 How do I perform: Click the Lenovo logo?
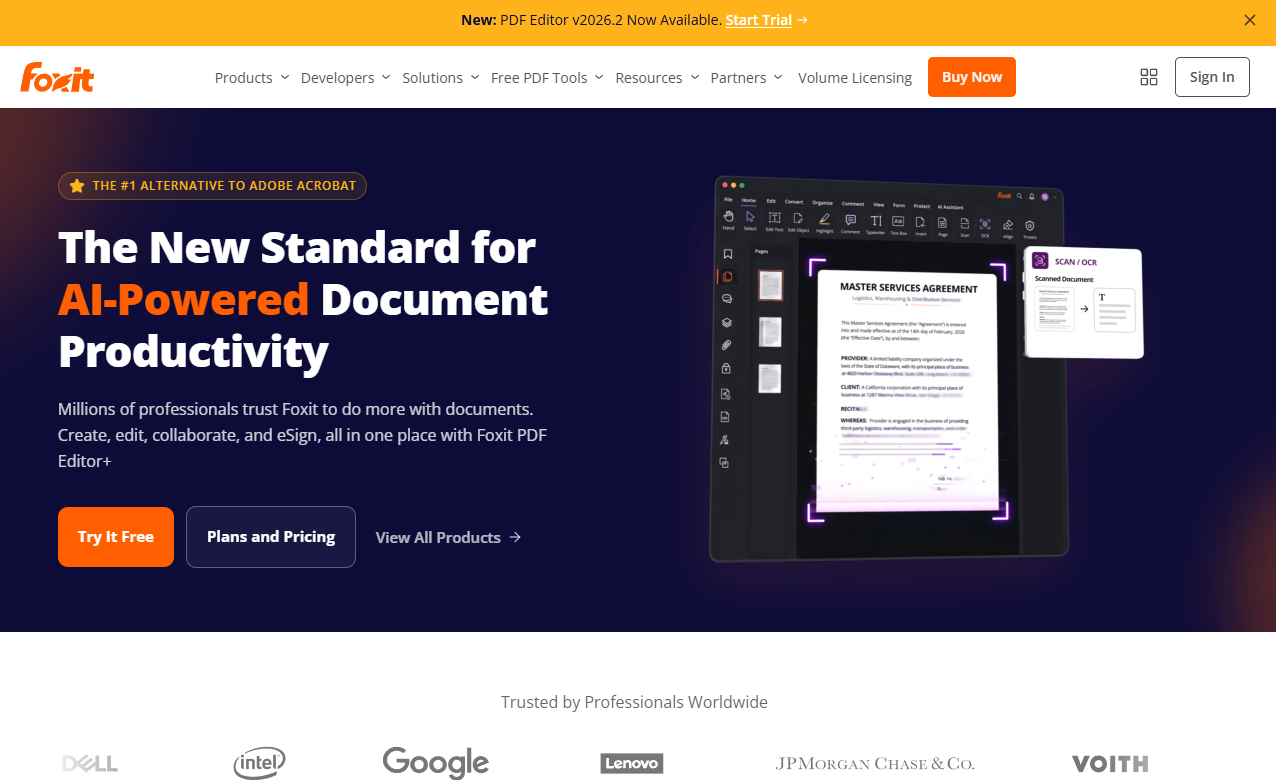click(632, 764)
